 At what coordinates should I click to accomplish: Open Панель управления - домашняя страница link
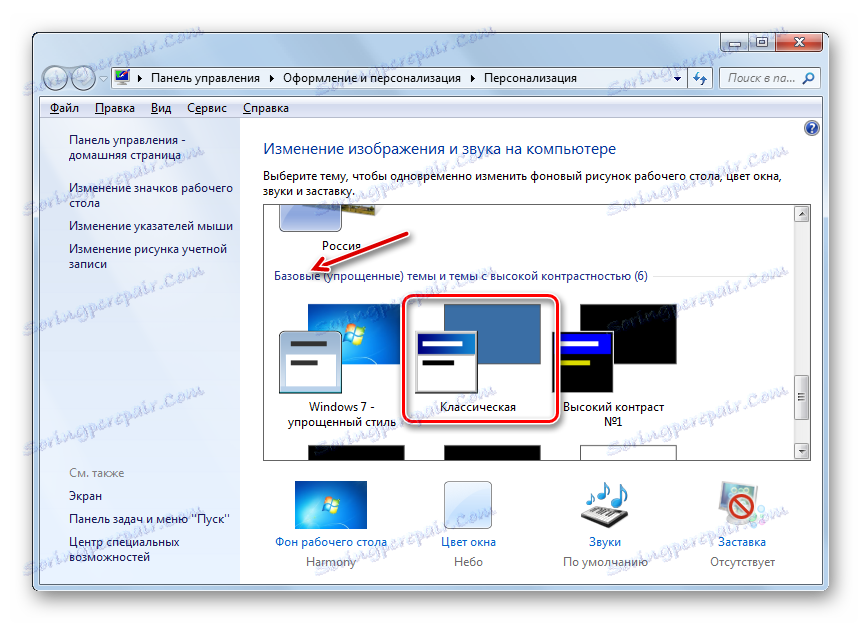[127, 147]
